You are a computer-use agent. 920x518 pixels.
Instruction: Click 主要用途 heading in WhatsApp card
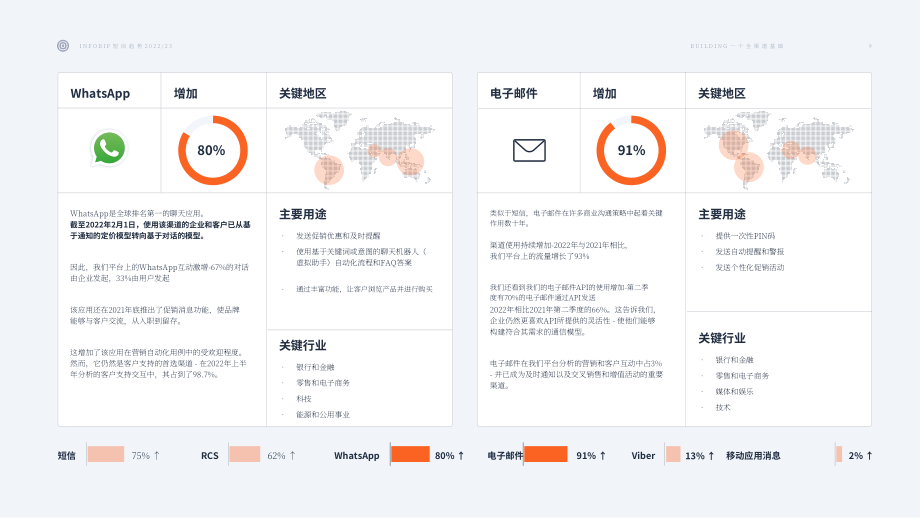pos(303,214)
